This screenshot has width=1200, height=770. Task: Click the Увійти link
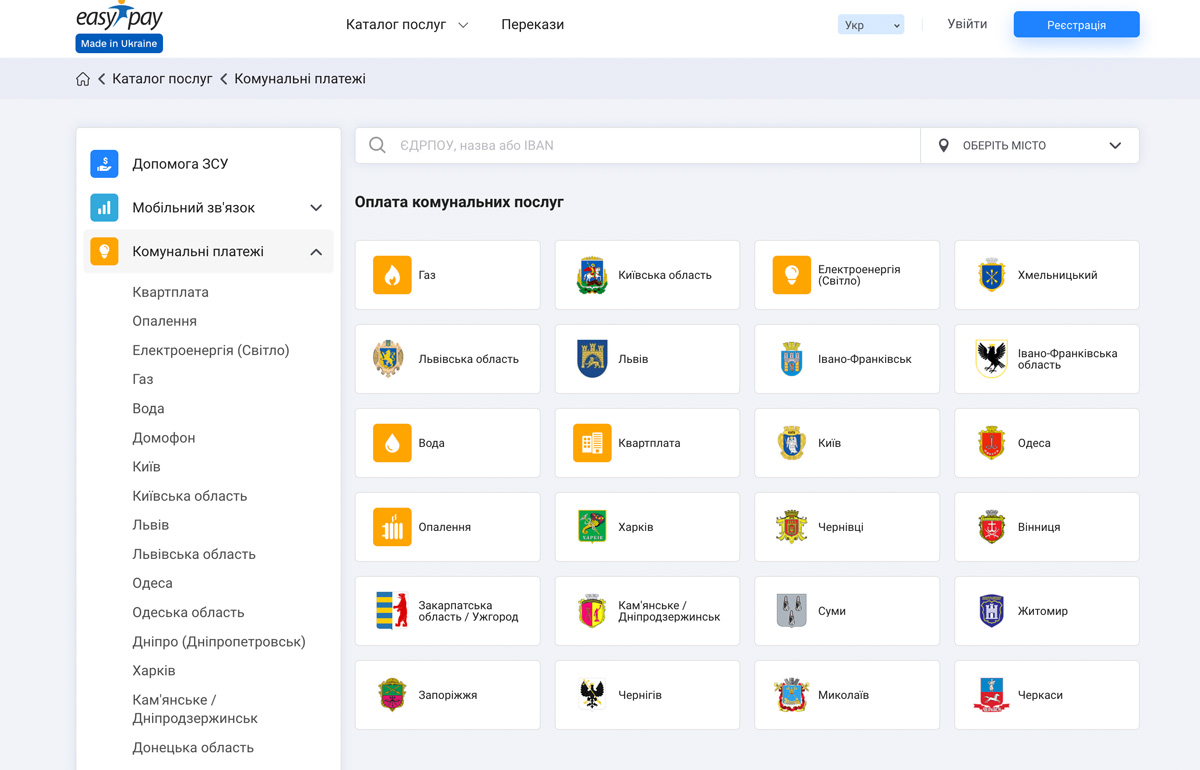(x=966, y=23)
